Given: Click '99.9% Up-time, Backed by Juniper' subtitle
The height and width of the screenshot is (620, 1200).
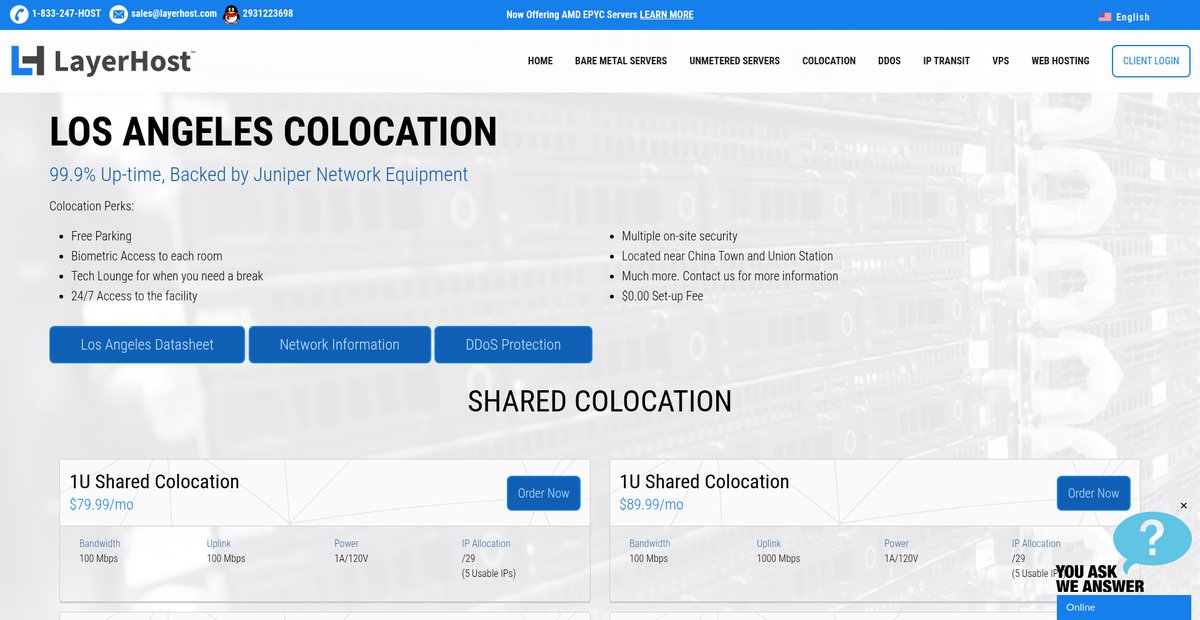Looking at the screenshot, I should (x=258, y=174).
